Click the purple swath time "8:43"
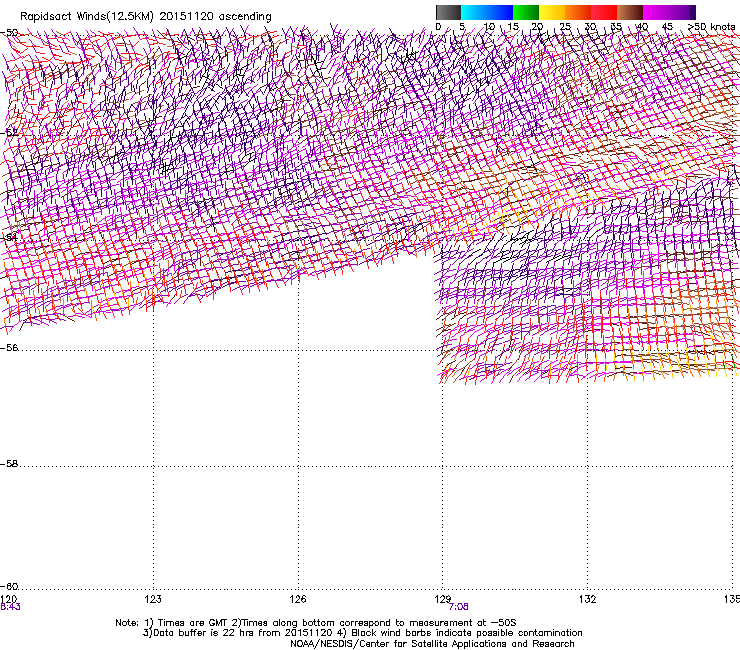The image size is (740, 650). 10,607
